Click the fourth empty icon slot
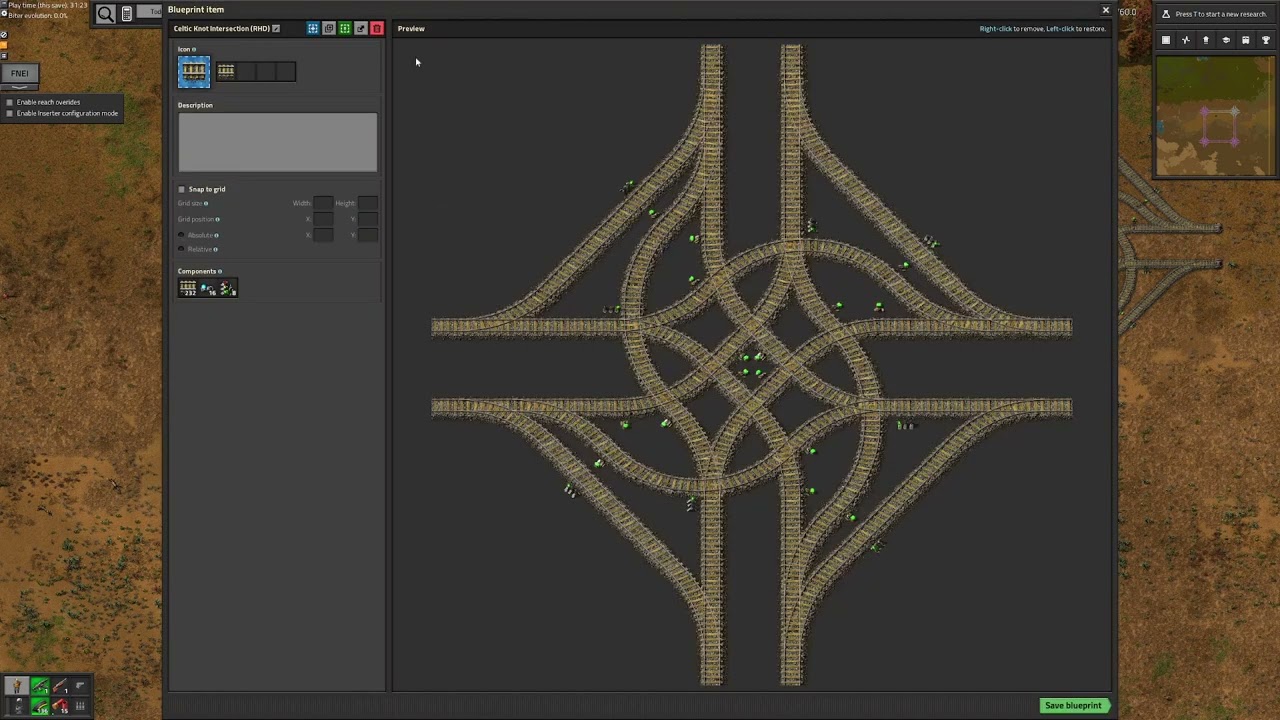Viewport: 1280px width, 720px height. [x=286, y=71]
